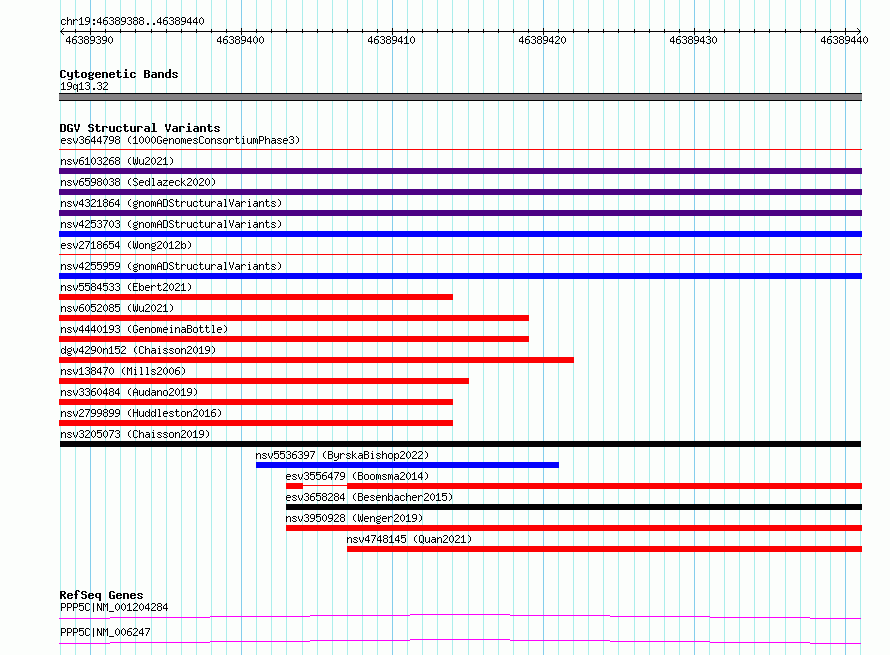Click the red bar under nsv6052085
This screenshot has height=655, width=890.
(294, 318)
